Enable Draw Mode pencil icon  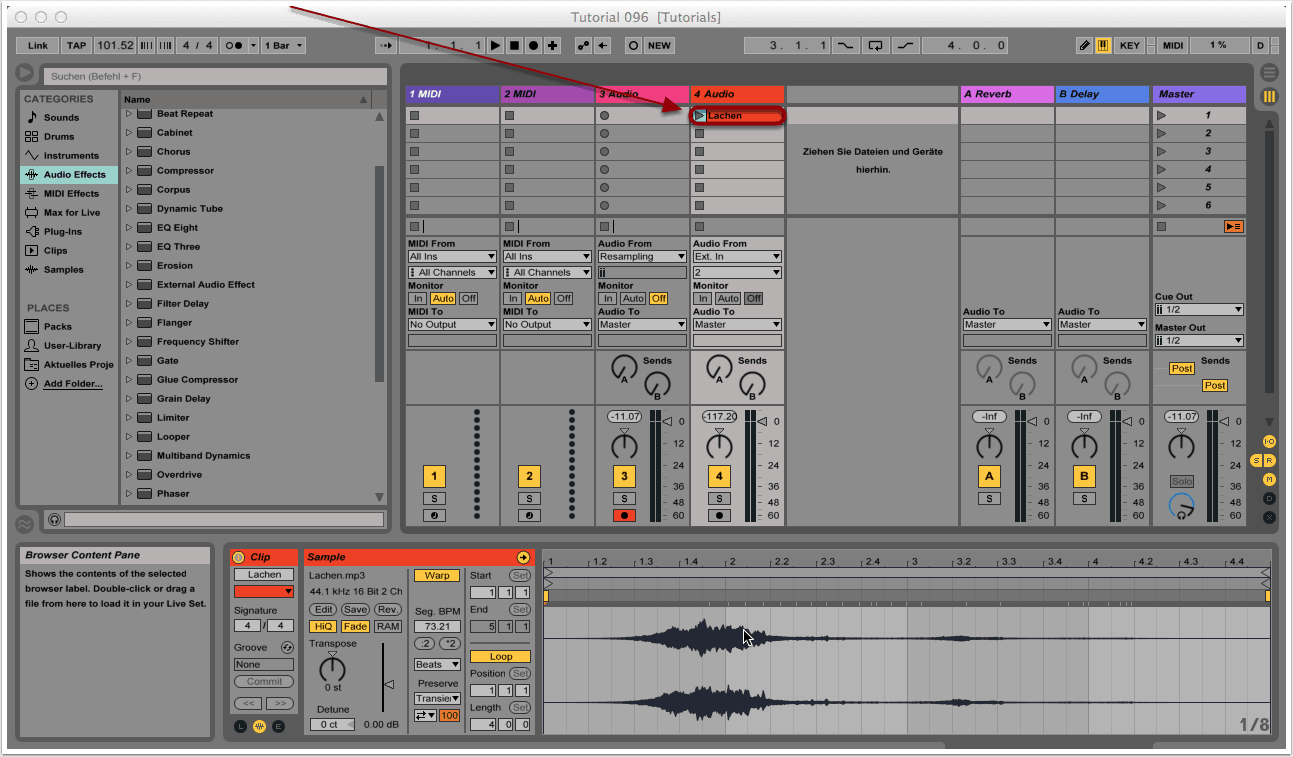pos(1085,45)
